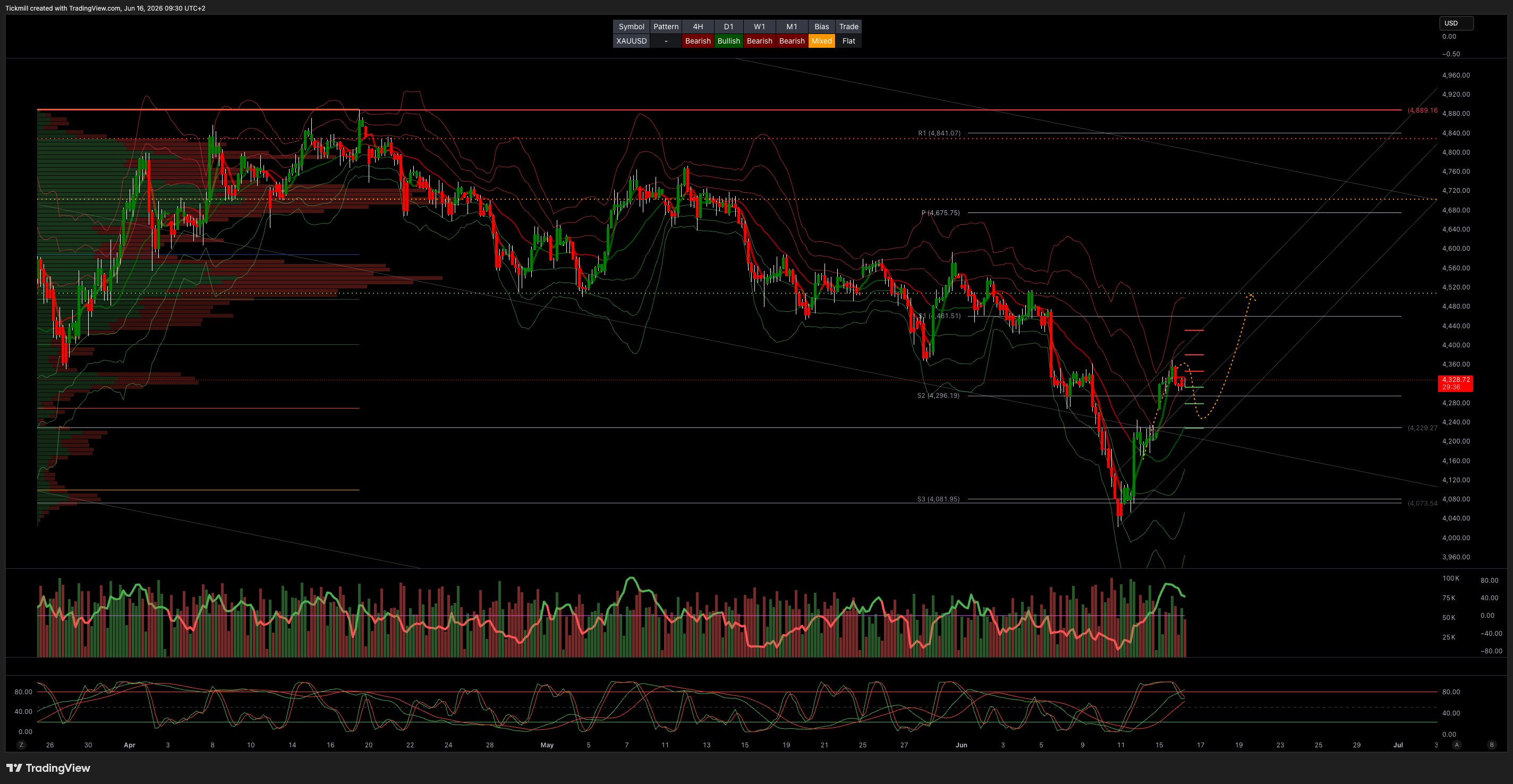Open the USD currency selector
1513x784 pixels.
(x=1456, y=23)
